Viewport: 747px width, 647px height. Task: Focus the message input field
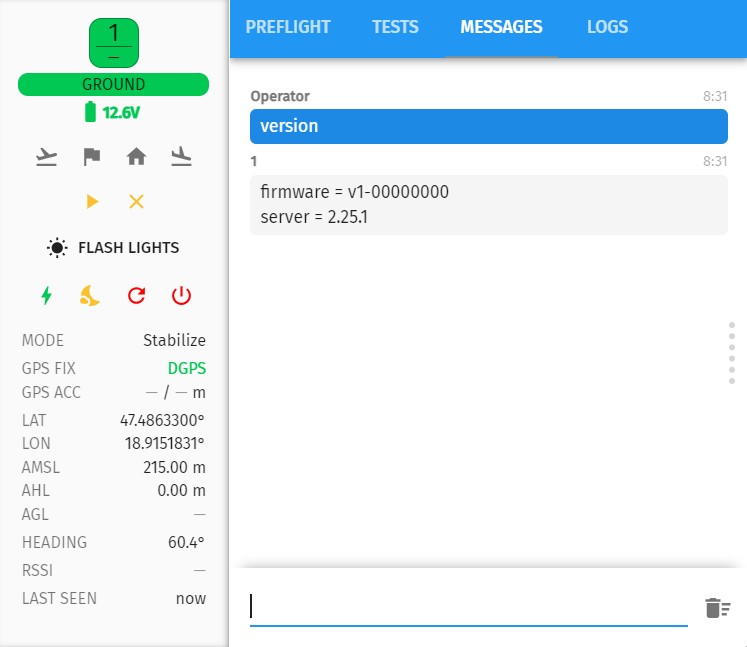pos(469,607)
